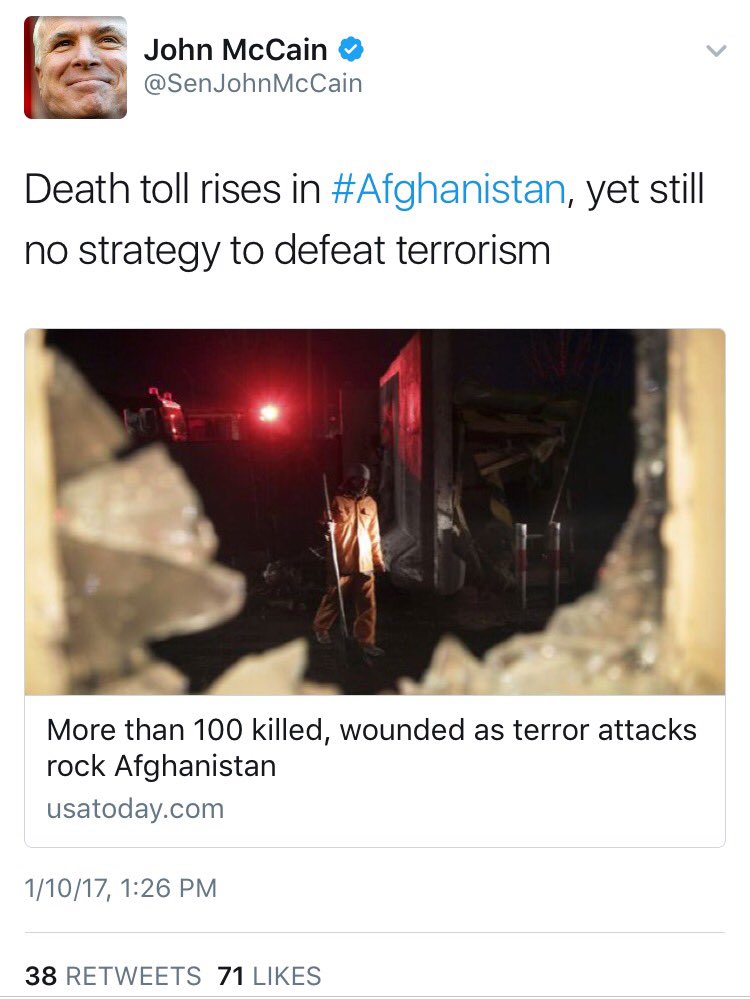750x999 pixels.
Task: Click "rock Afghanistan" headline line
Action: (x=161, y=766)
